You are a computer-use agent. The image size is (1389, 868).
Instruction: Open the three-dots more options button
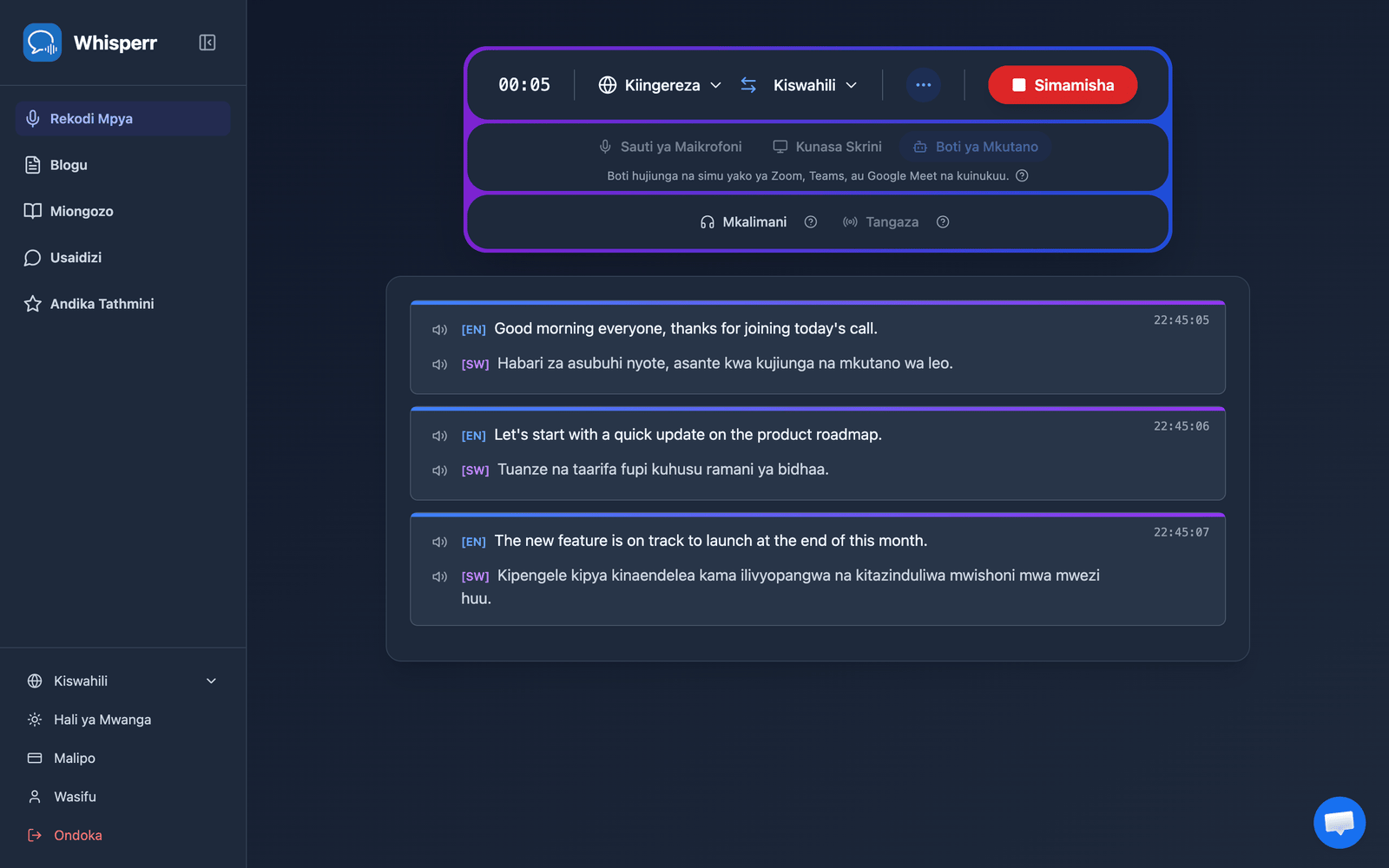[x=923, y=85]
